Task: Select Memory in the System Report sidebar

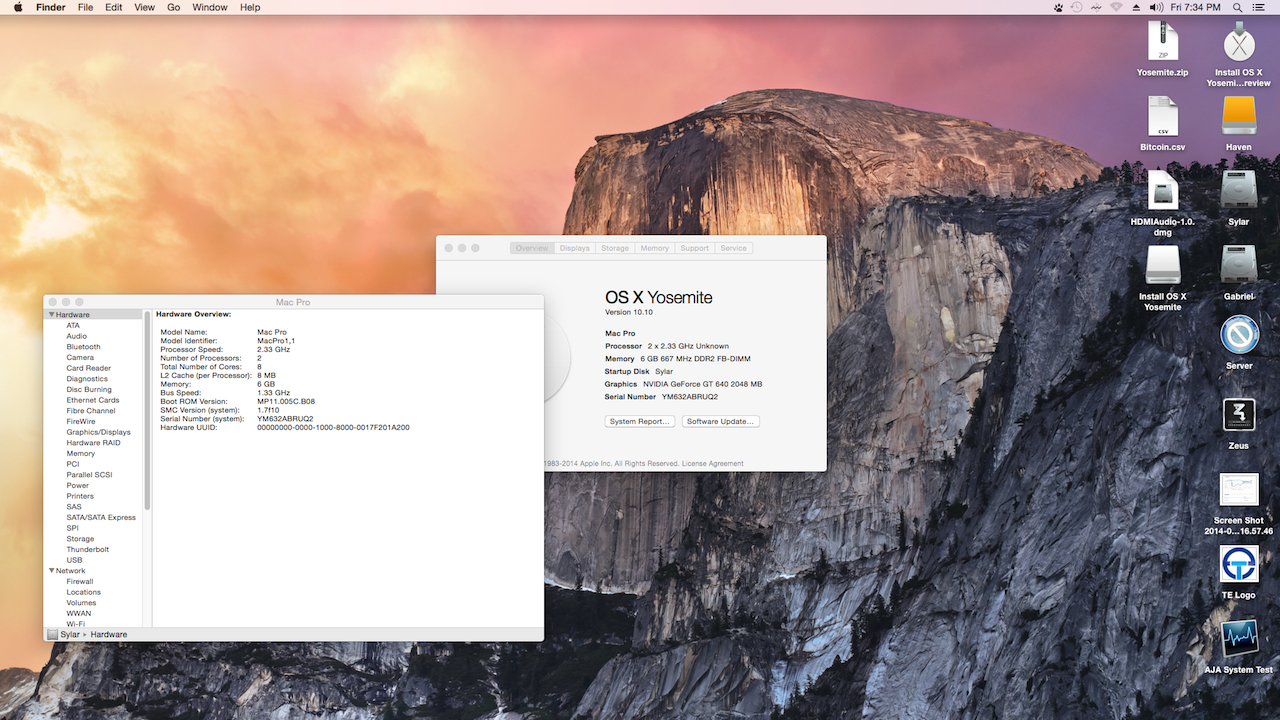Action: pos(81,454)
